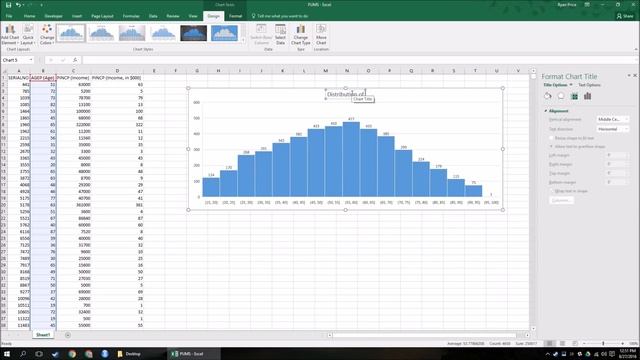The height and width of the screenshot is (360, 640).
Task: Open the format pane options arrow
Action: [629, 76]
